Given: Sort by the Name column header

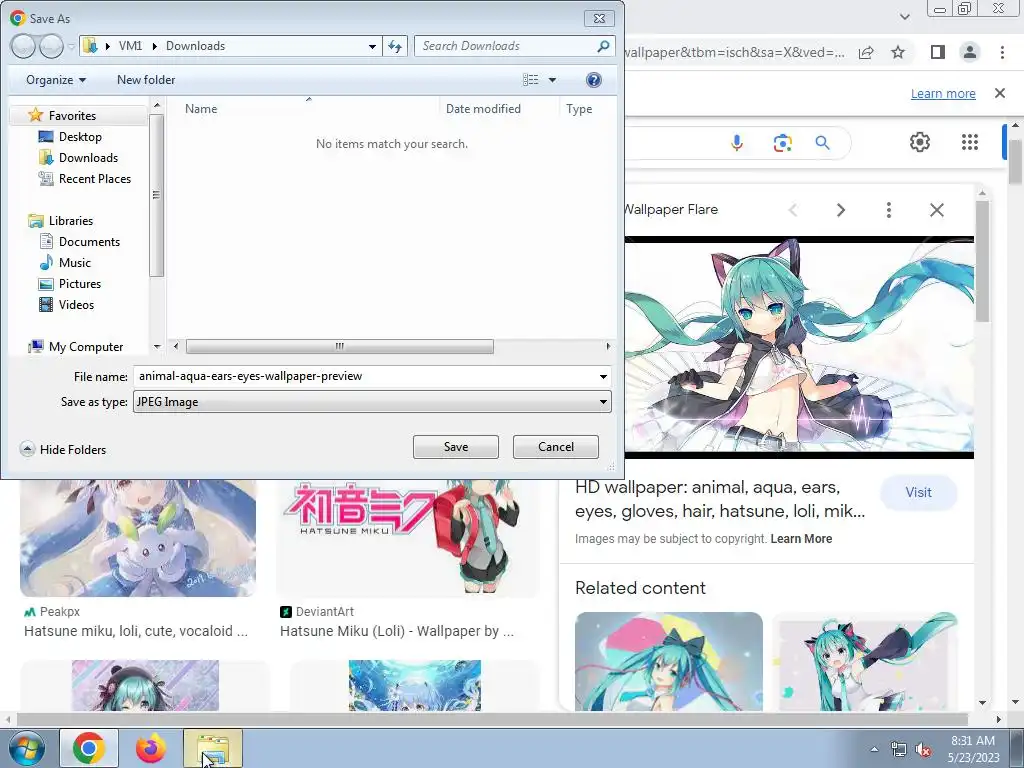Looking at the screenshot, I should coord(200,109).
